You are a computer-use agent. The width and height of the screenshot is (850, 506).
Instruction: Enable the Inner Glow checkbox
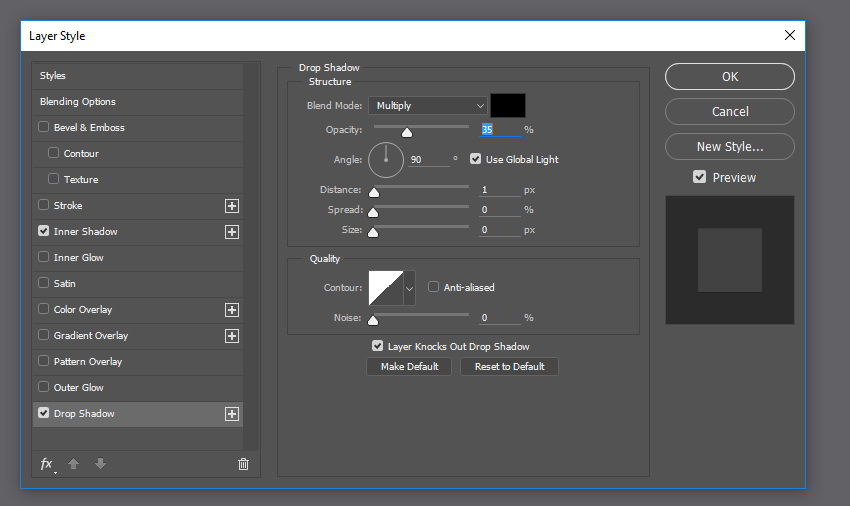click(43, 257)
